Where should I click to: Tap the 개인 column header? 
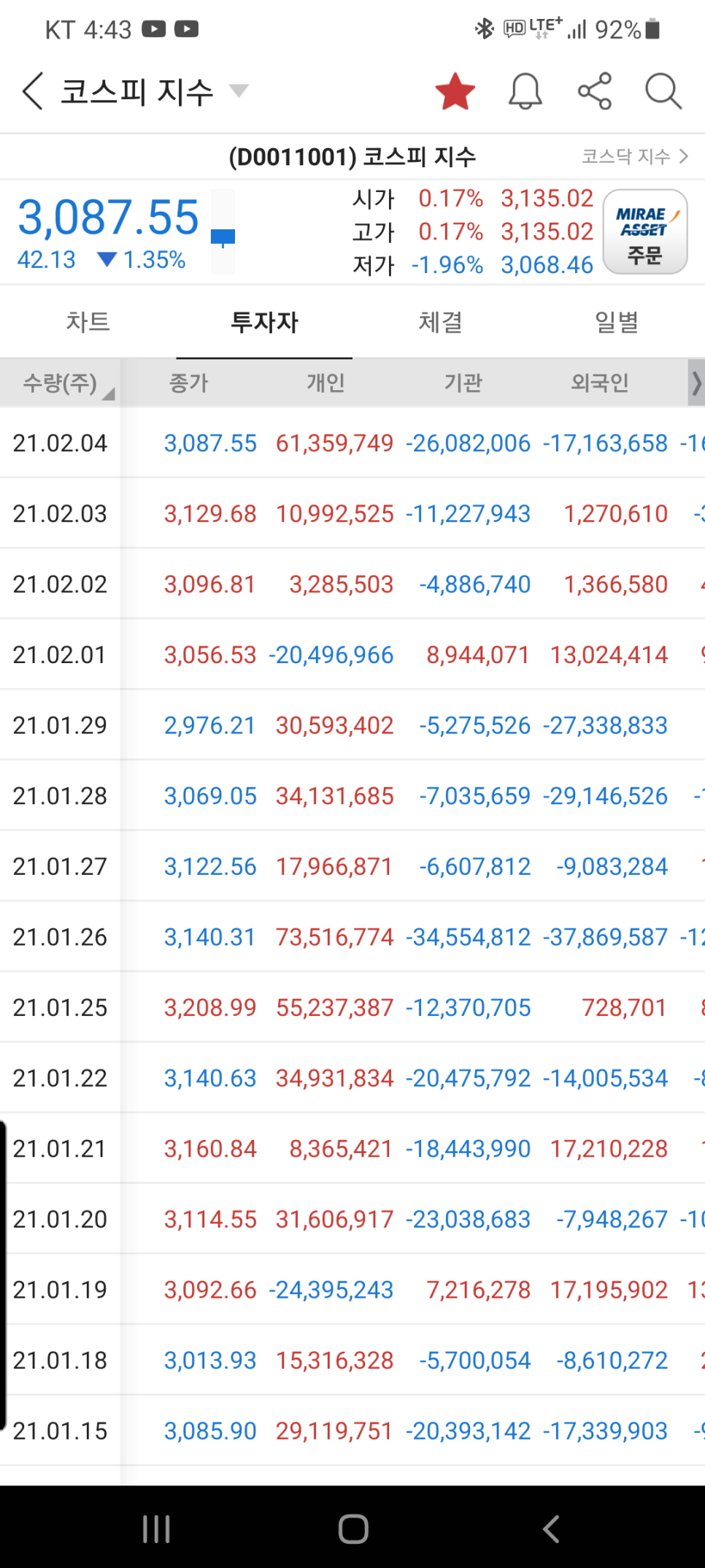point(325,383)
